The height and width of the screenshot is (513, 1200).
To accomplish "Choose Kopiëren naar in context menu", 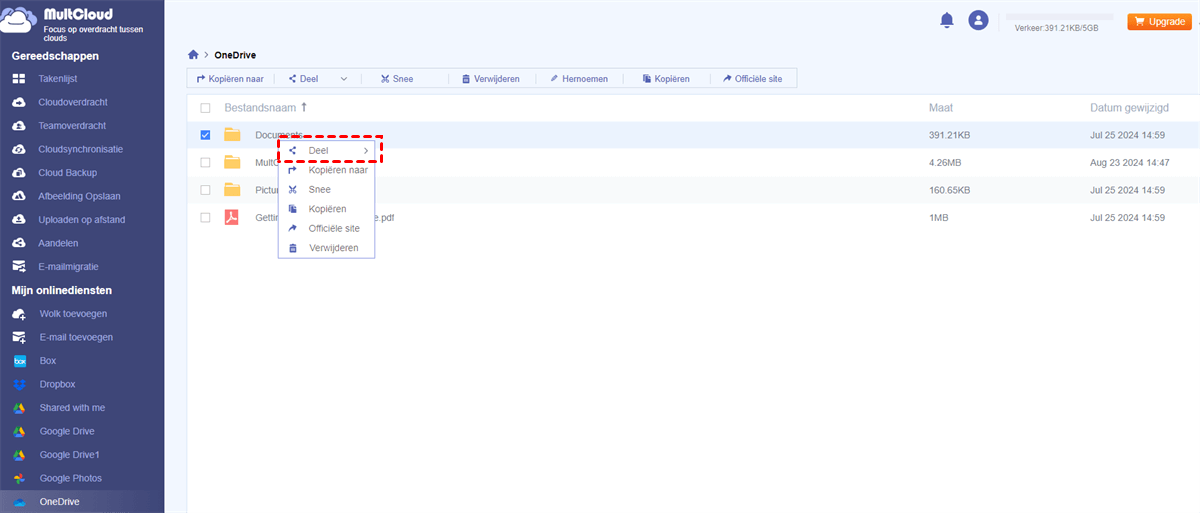I will [326, 170].
